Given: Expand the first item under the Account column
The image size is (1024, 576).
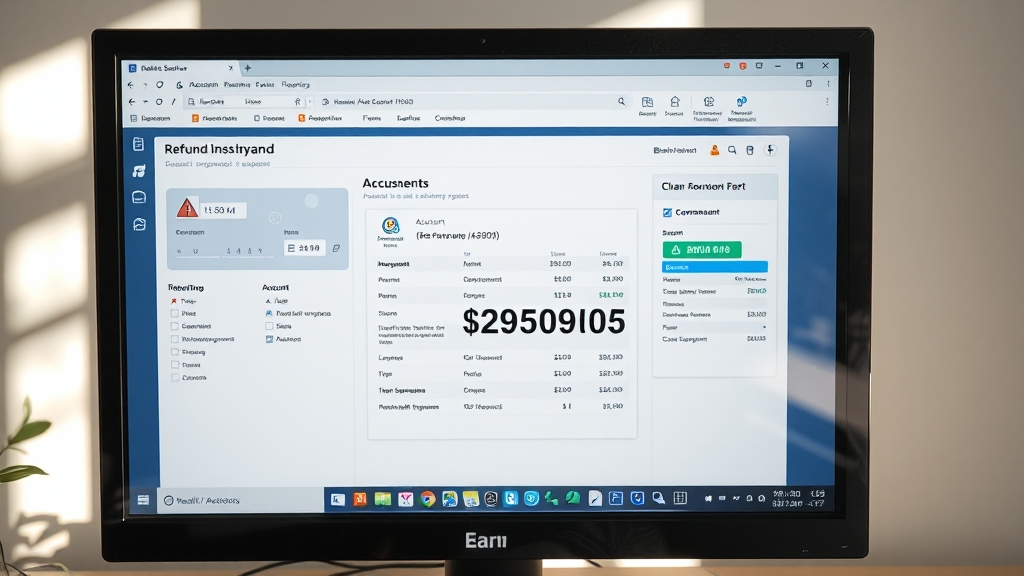Looking at the screenshot, I should point(268,300).
